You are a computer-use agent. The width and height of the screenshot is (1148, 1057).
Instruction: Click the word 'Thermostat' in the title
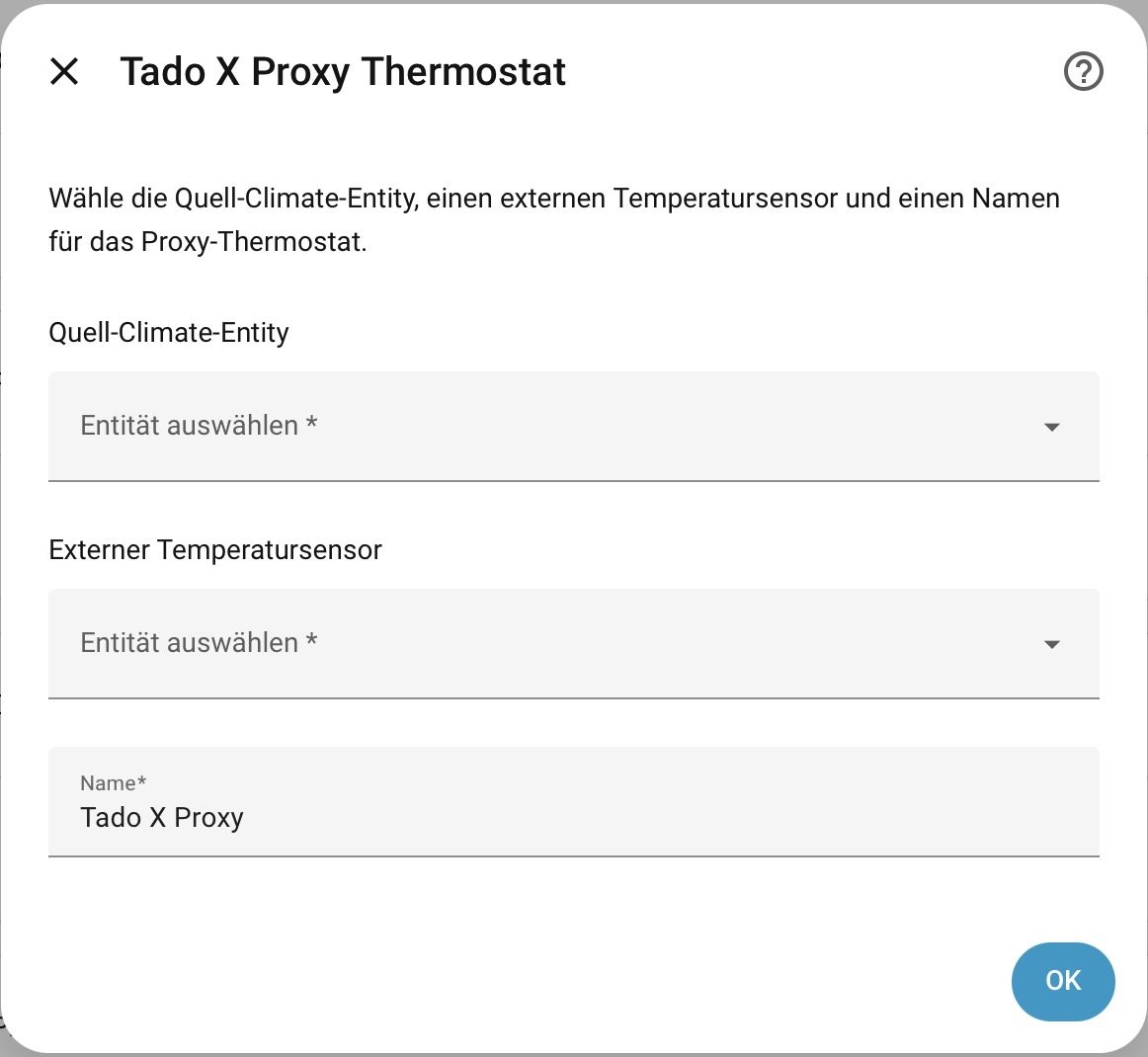click(x=463, y=72)
